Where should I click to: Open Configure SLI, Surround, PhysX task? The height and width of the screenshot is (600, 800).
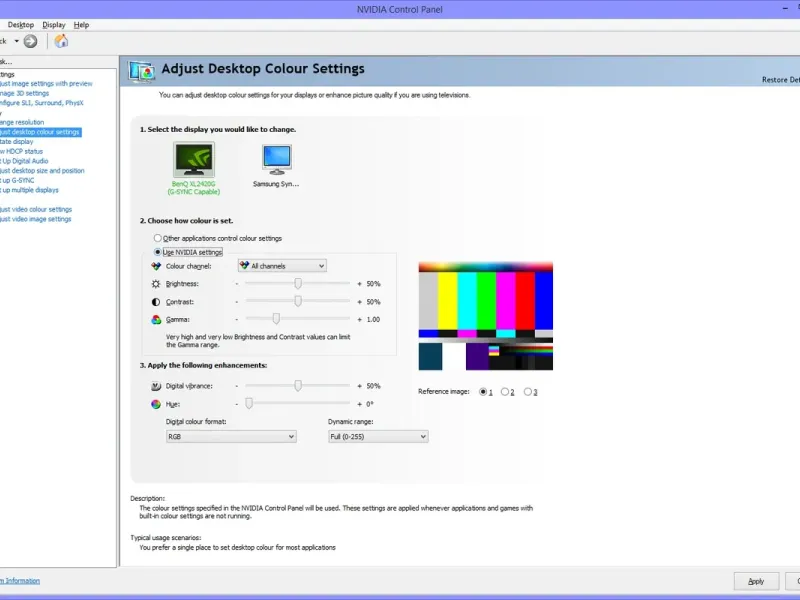41,103
